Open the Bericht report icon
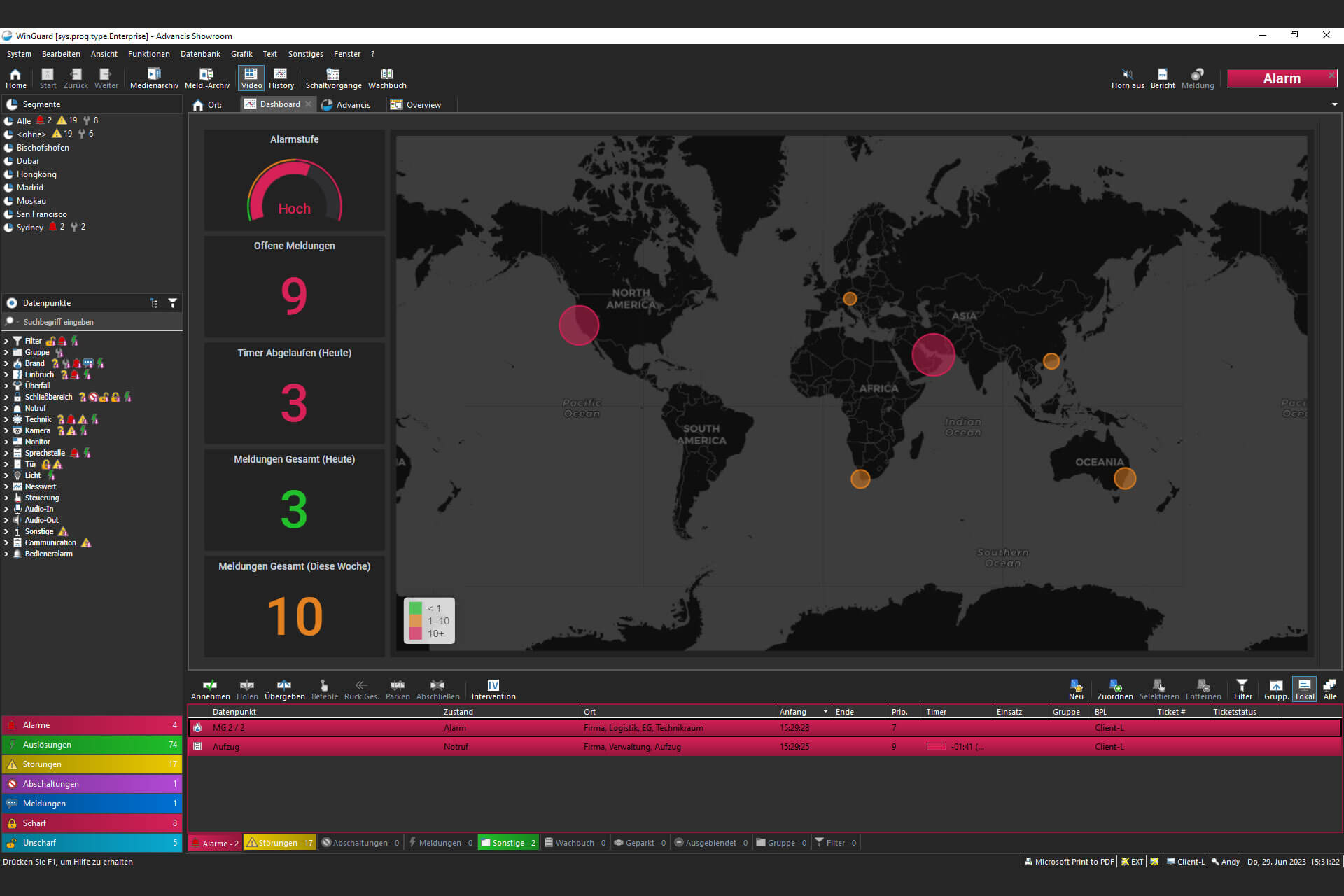This screenshot has height=896, width=1344. click(1163, 78)
